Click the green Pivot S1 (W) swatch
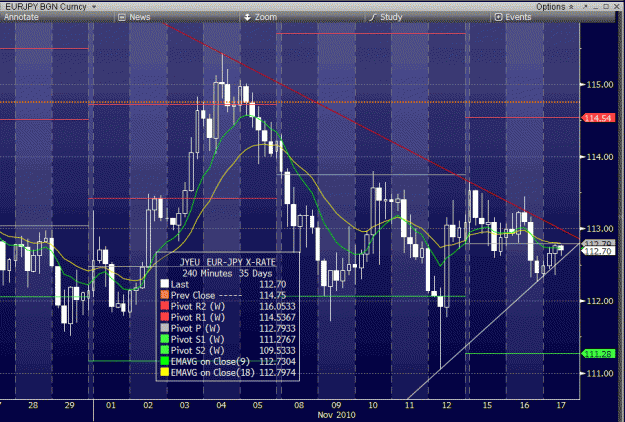 (x=165, y=340)
